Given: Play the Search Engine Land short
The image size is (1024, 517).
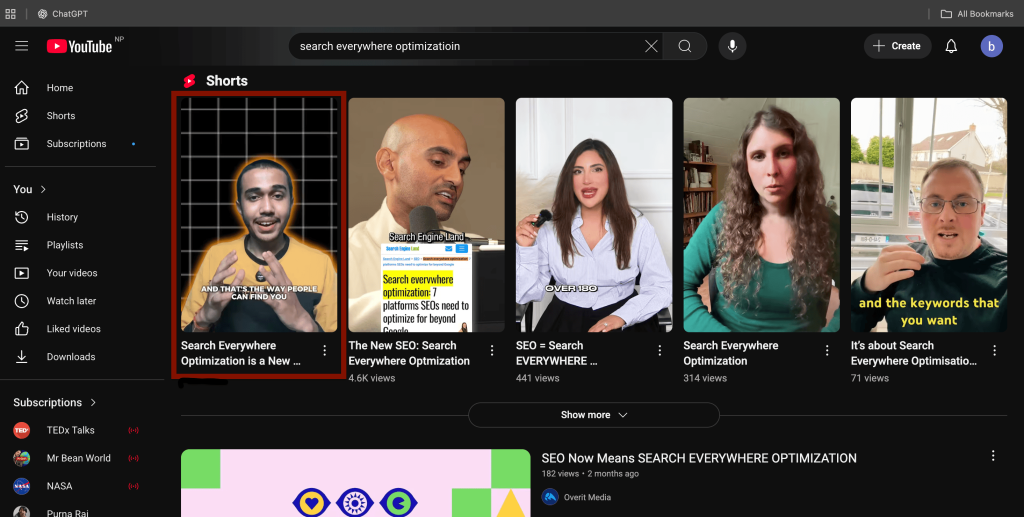Looking at the screenshot, I should point(426,215).
